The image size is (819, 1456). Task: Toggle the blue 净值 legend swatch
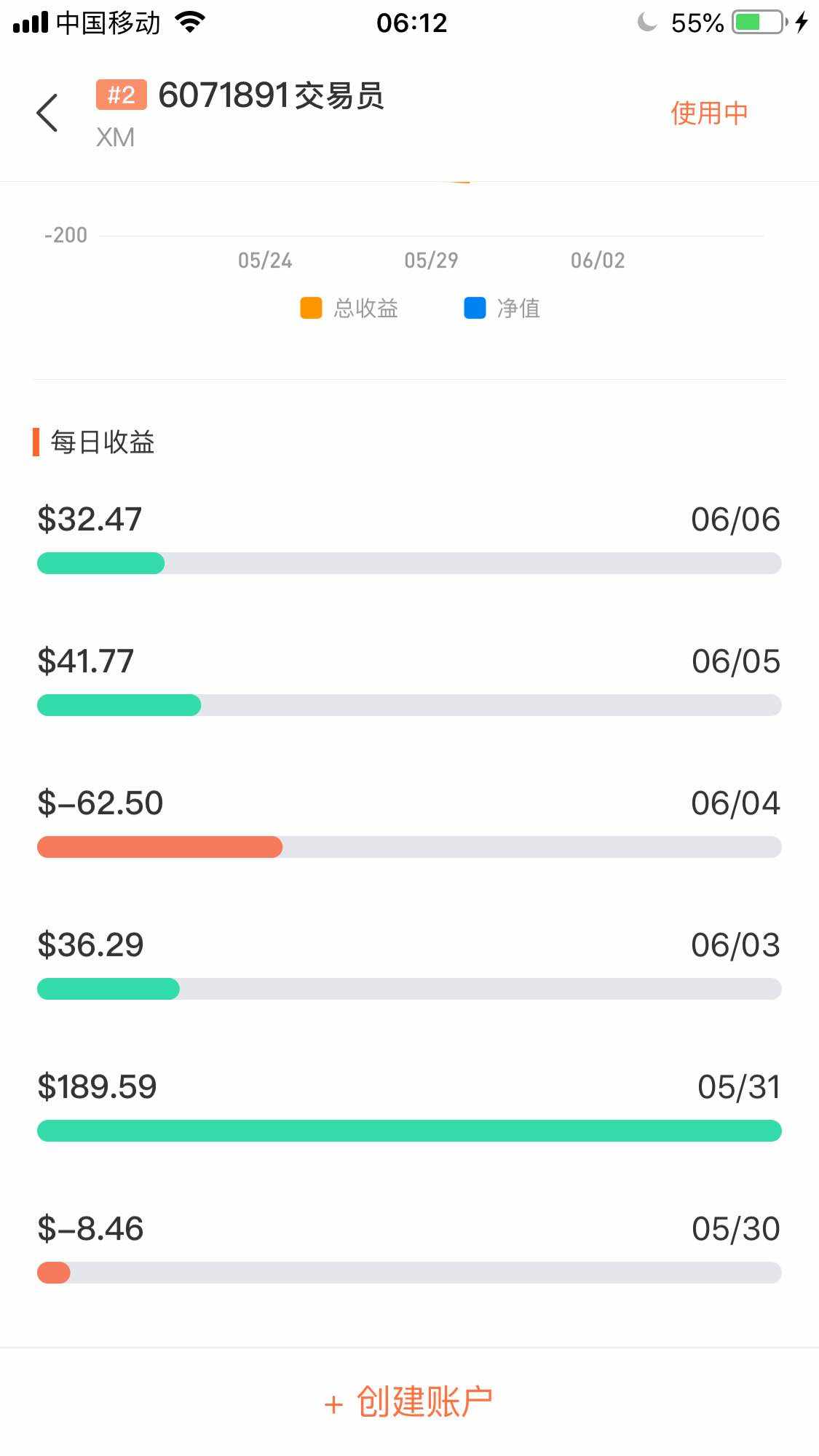pos(475,308)
